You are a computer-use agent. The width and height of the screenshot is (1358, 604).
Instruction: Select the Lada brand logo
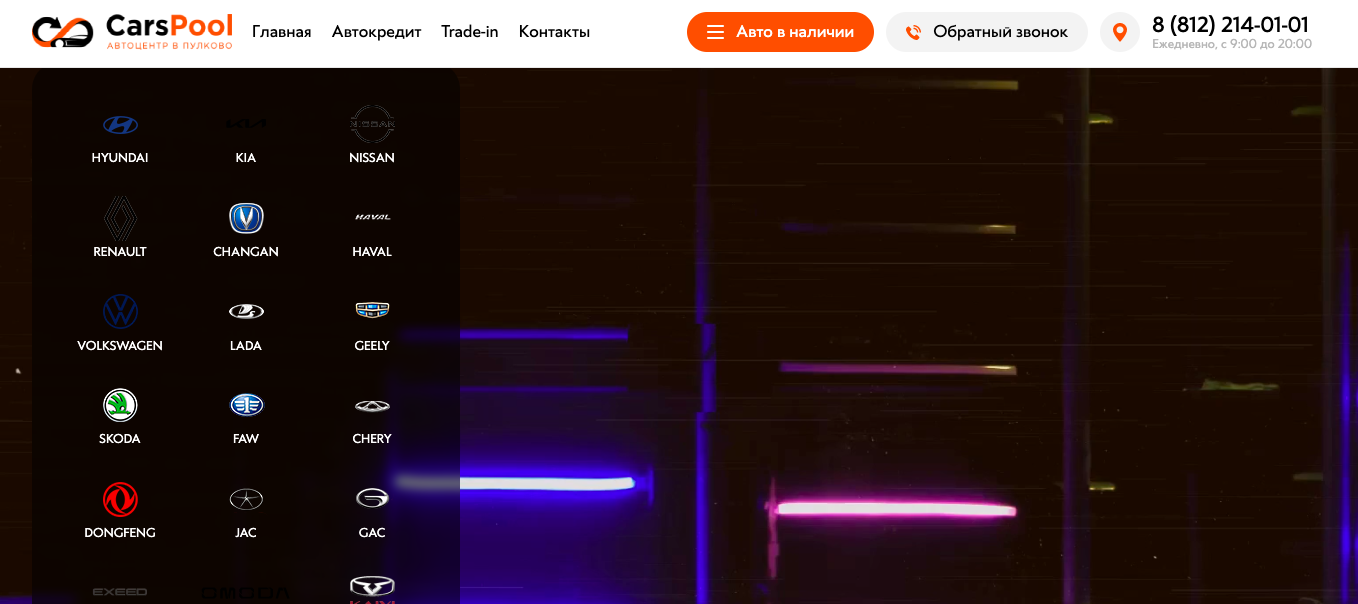tap(246, 311)
